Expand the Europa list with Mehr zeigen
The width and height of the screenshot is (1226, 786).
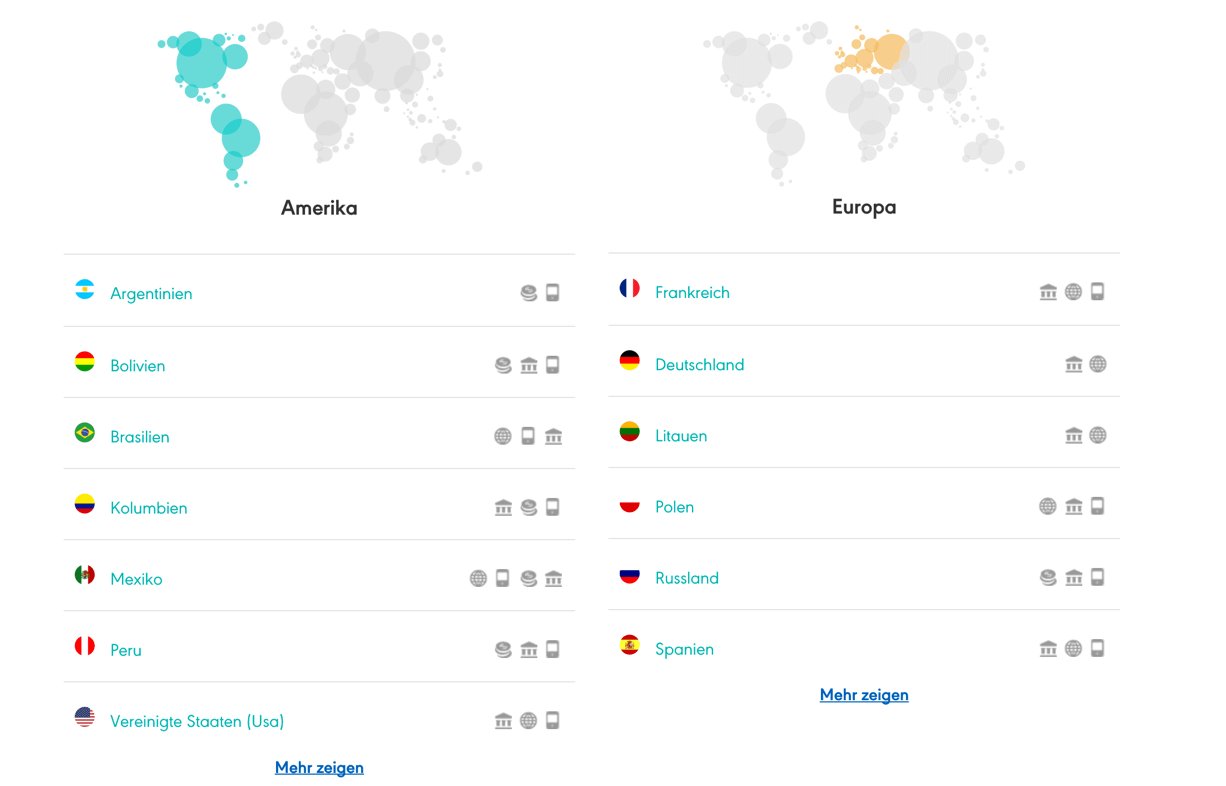pyautogui.click(x=864, y=695)
